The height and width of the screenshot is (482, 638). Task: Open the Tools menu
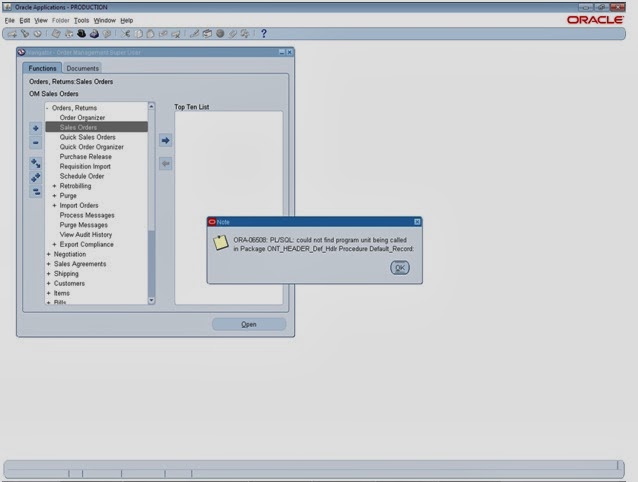[x=81, y=20]
